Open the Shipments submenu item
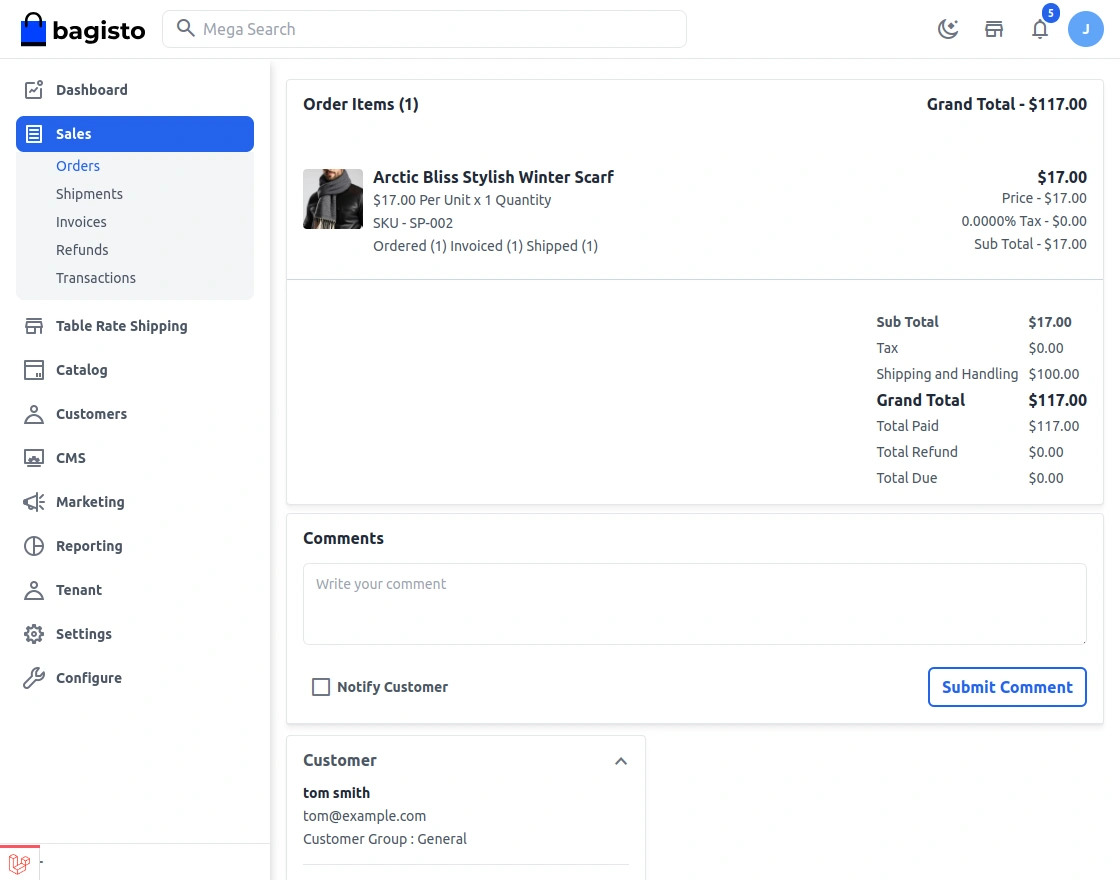The image size is (1120, 880). click(x=89, y=194)
